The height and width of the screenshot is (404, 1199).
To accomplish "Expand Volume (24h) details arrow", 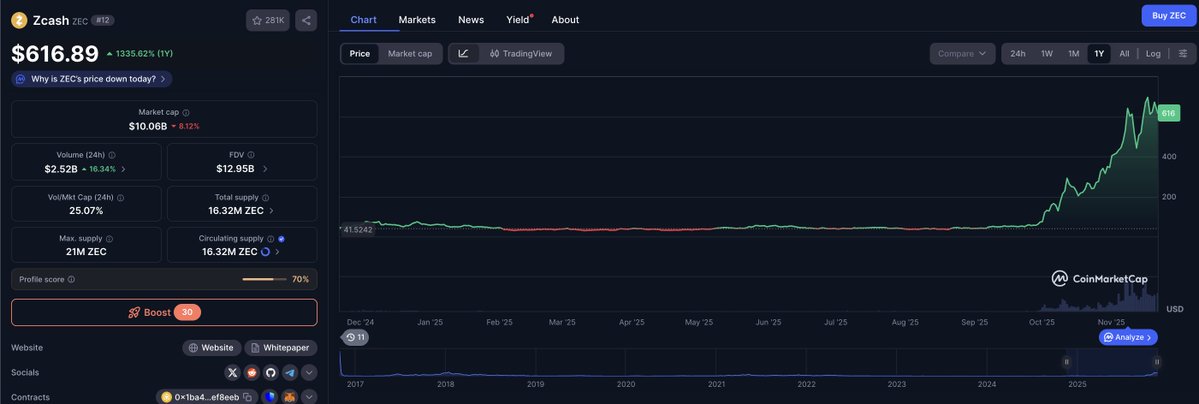I will point(123,168).
